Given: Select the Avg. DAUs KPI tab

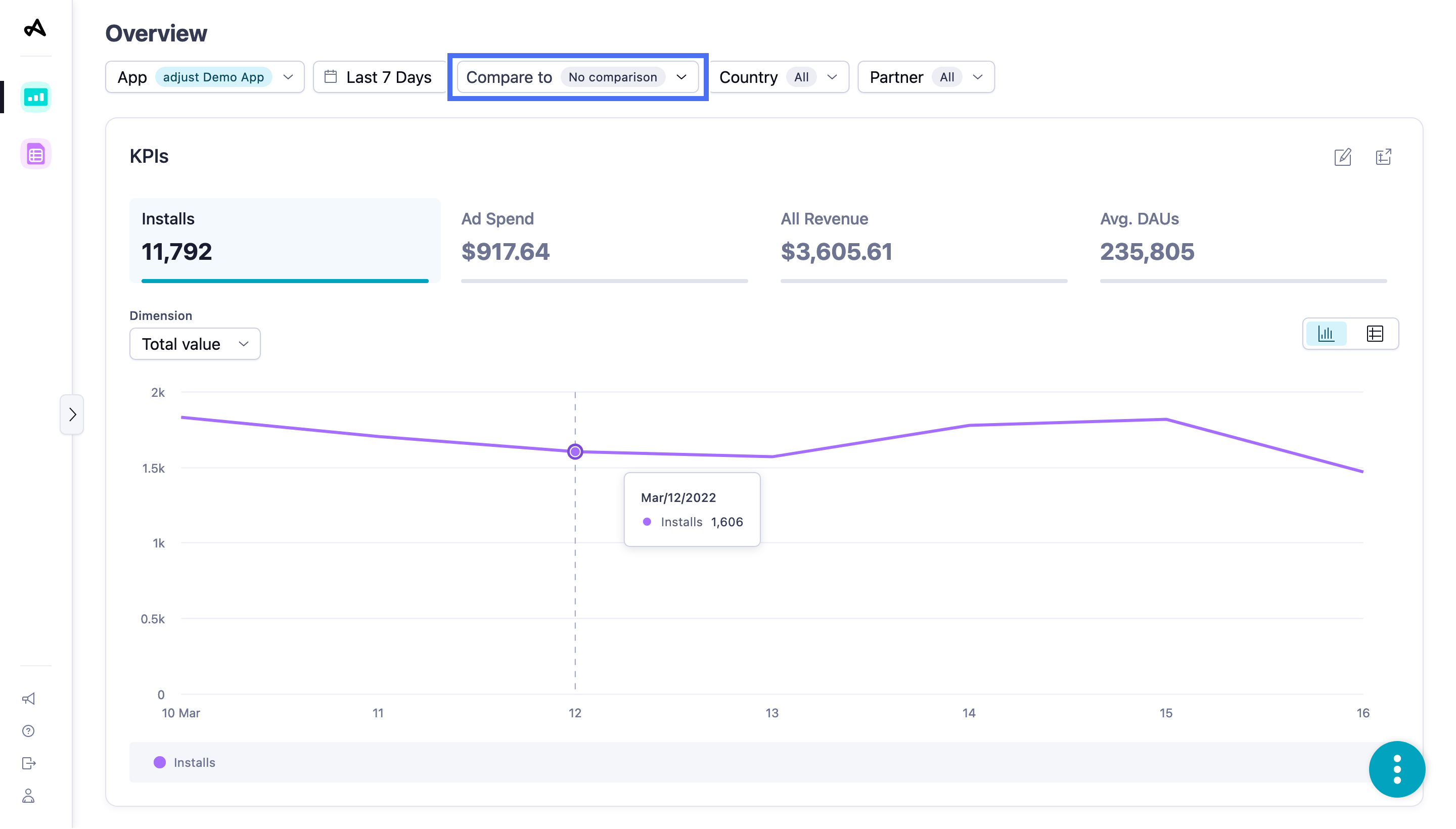Looking at the screenshot, I should point(1243,240).
